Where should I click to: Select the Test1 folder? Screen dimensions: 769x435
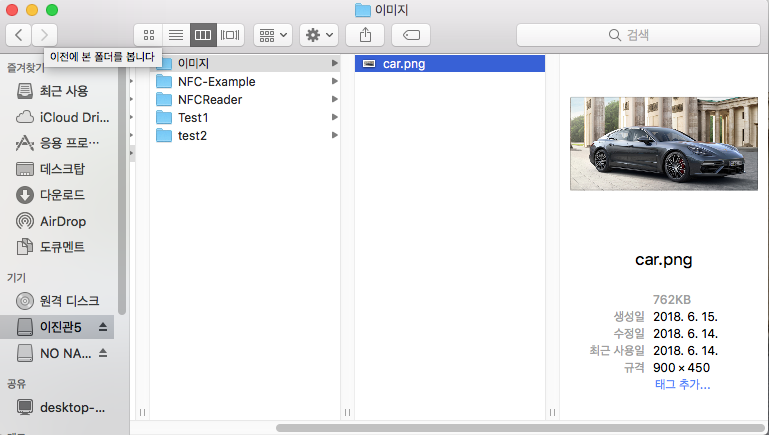[192, 118]
